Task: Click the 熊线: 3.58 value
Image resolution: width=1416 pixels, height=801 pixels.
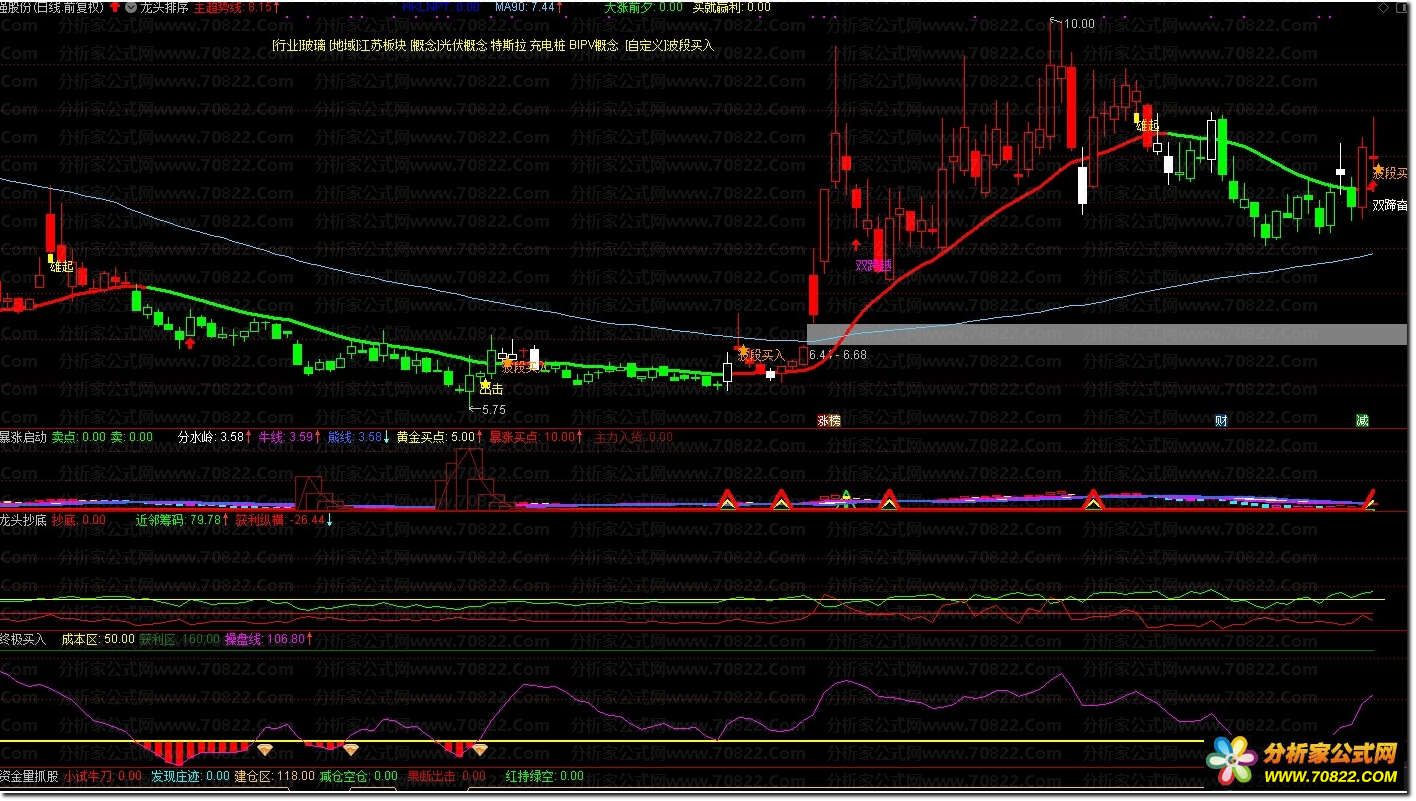Action: (x=358, y=437)
